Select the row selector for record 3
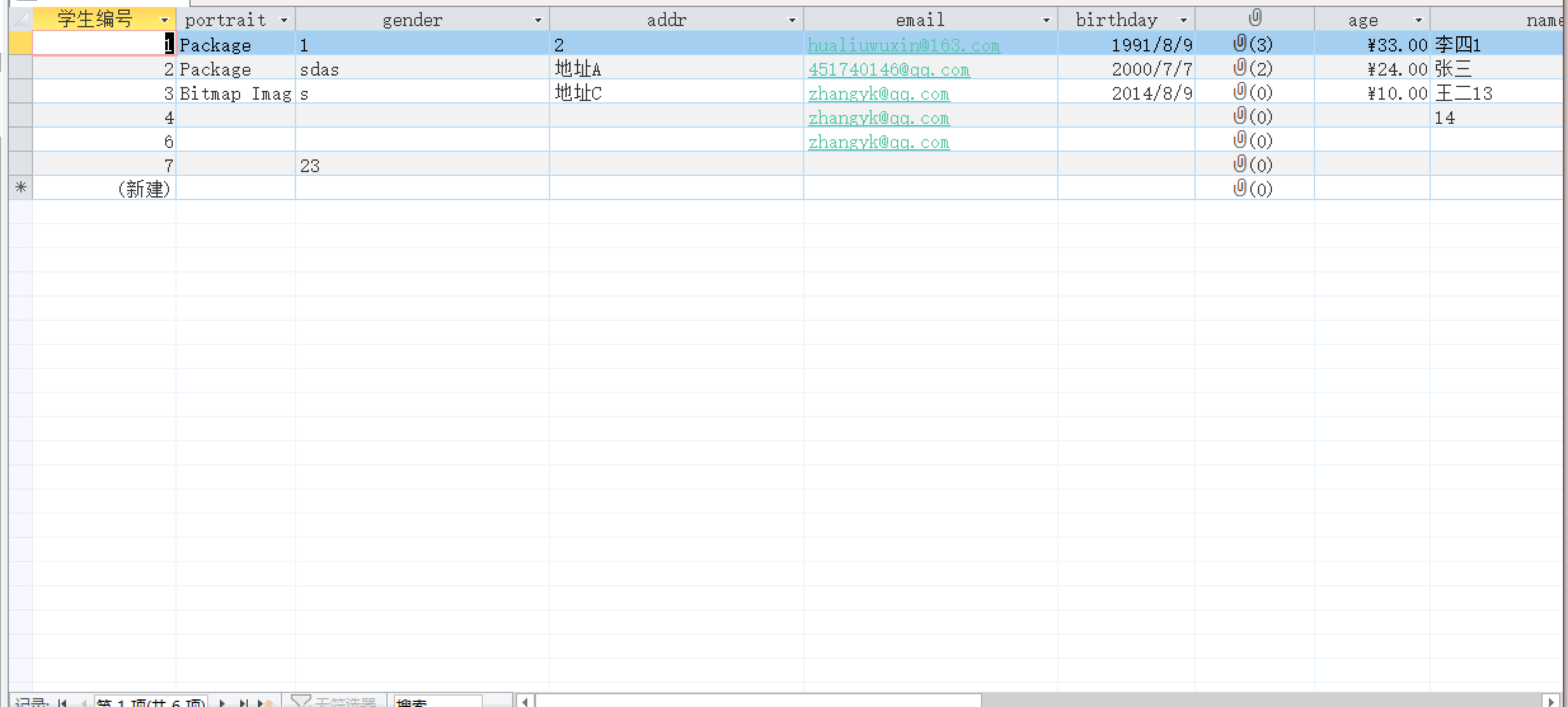1568x707 pixels. (20, 93)
